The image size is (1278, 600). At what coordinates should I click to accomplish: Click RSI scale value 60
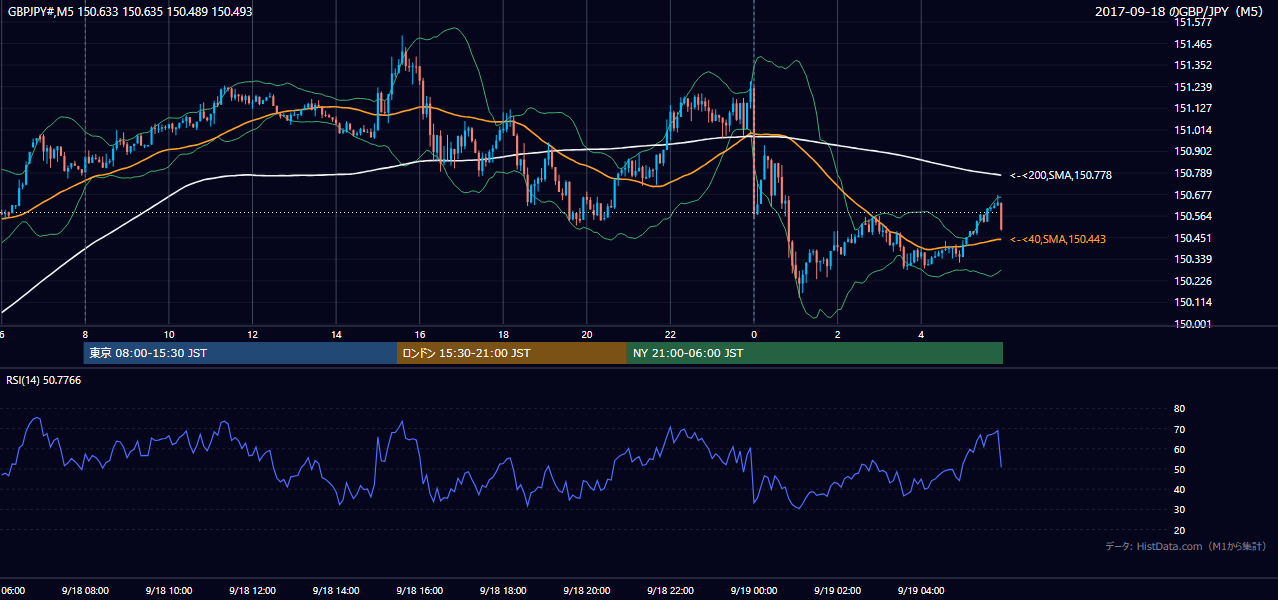[x=1179, y=449]
